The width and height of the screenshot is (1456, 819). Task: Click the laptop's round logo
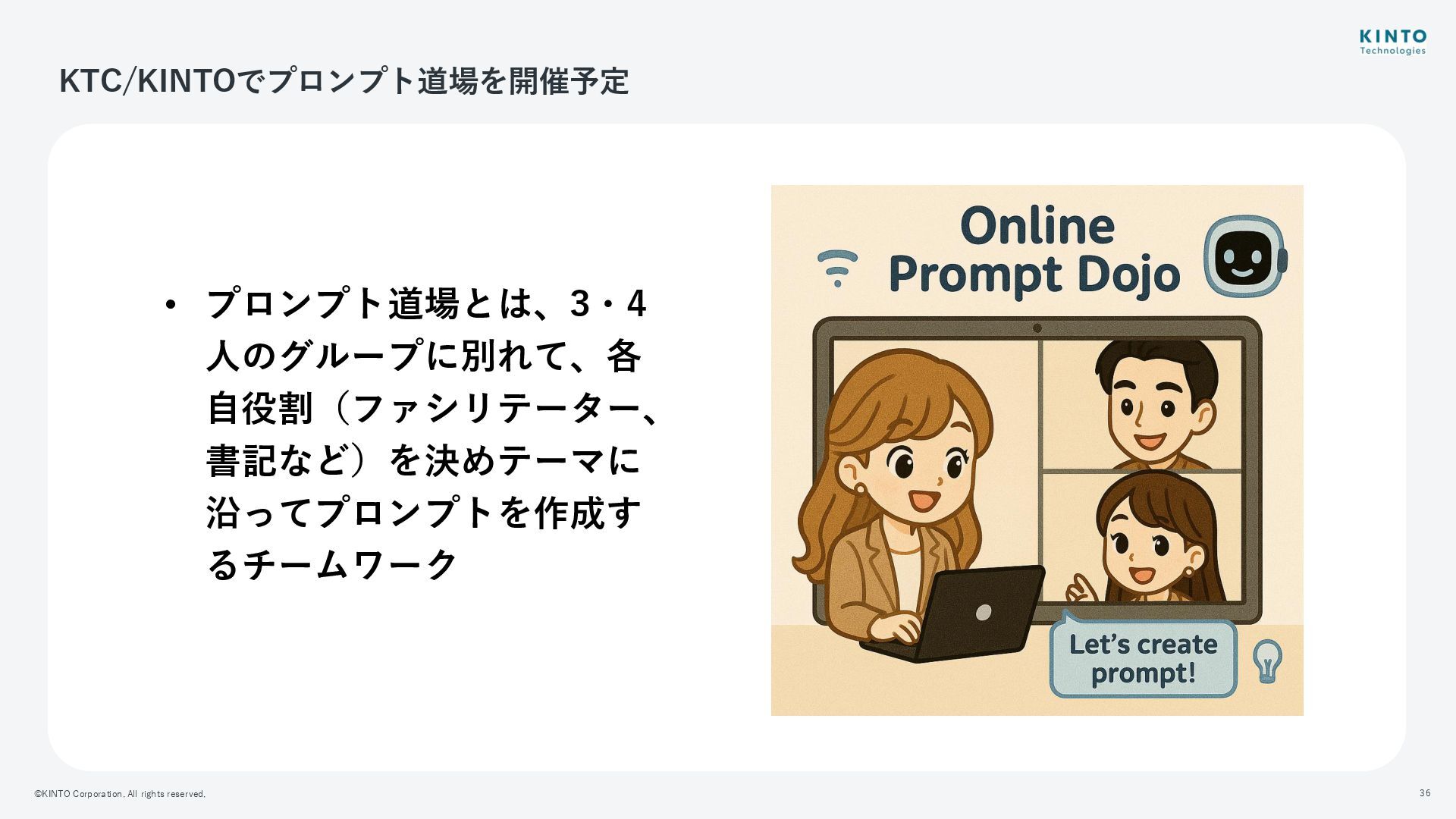pyautogui.click(x=983, y=612)
